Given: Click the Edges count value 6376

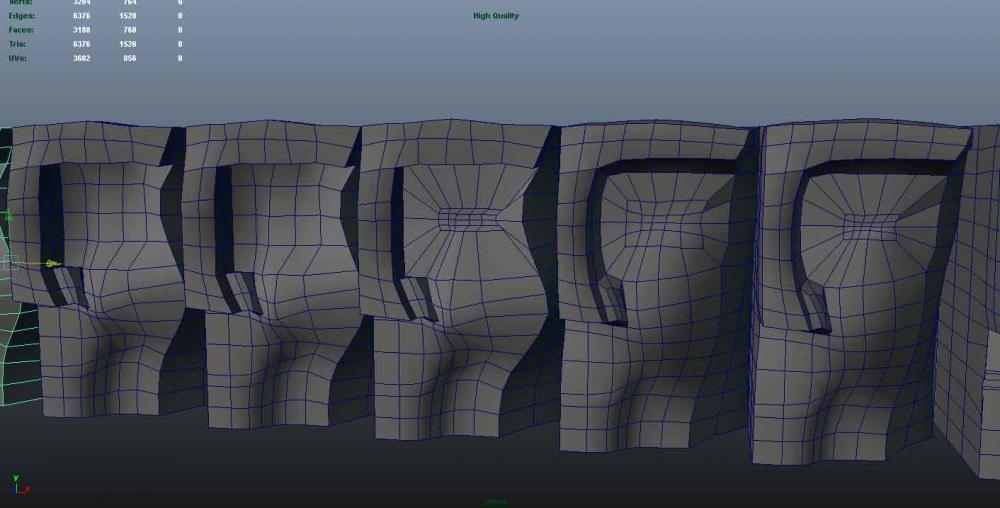Looking at the screenshot, I should tap(82, 16).
